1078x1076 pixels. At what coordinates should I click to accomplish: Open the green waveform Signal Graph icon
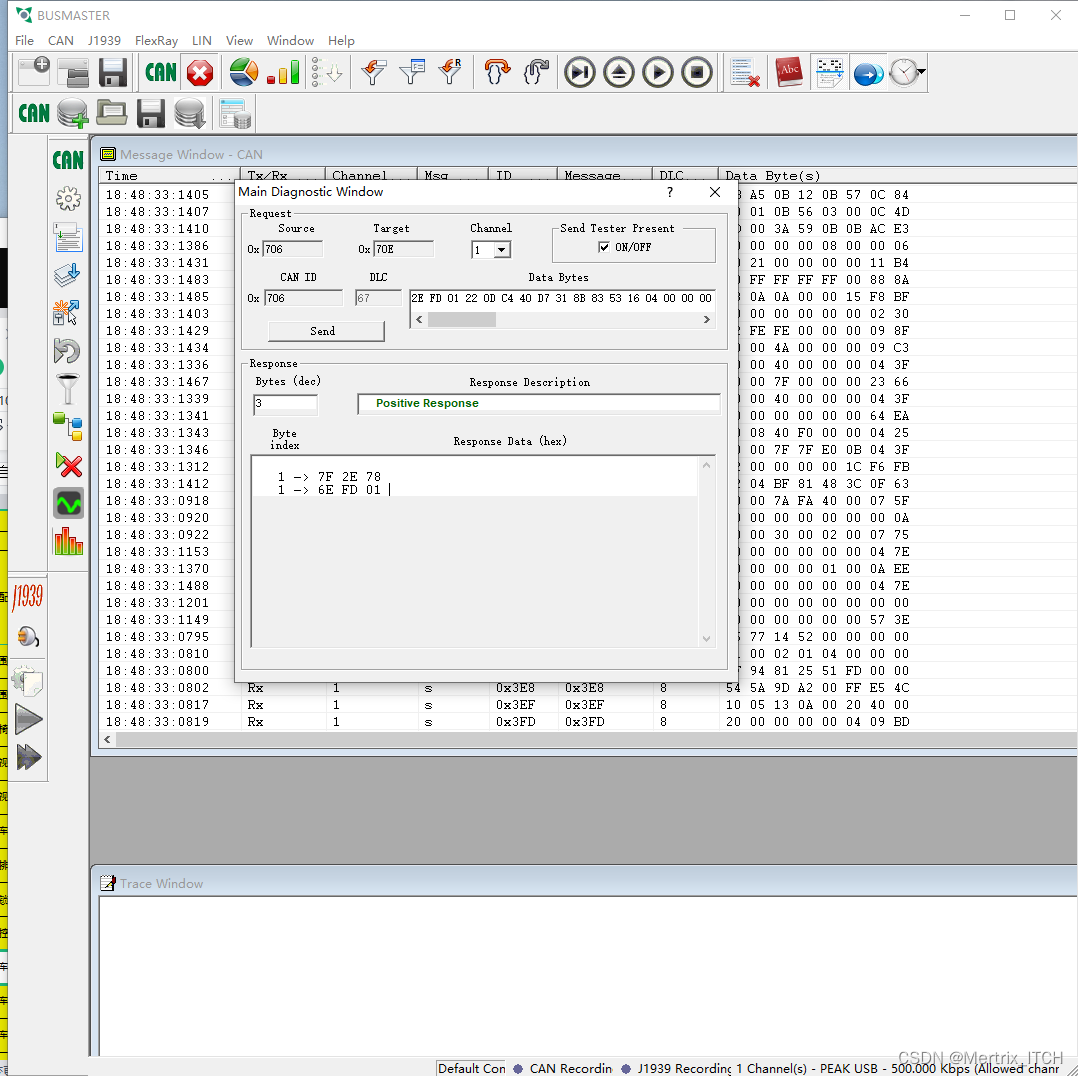click(x=68, y=503)
